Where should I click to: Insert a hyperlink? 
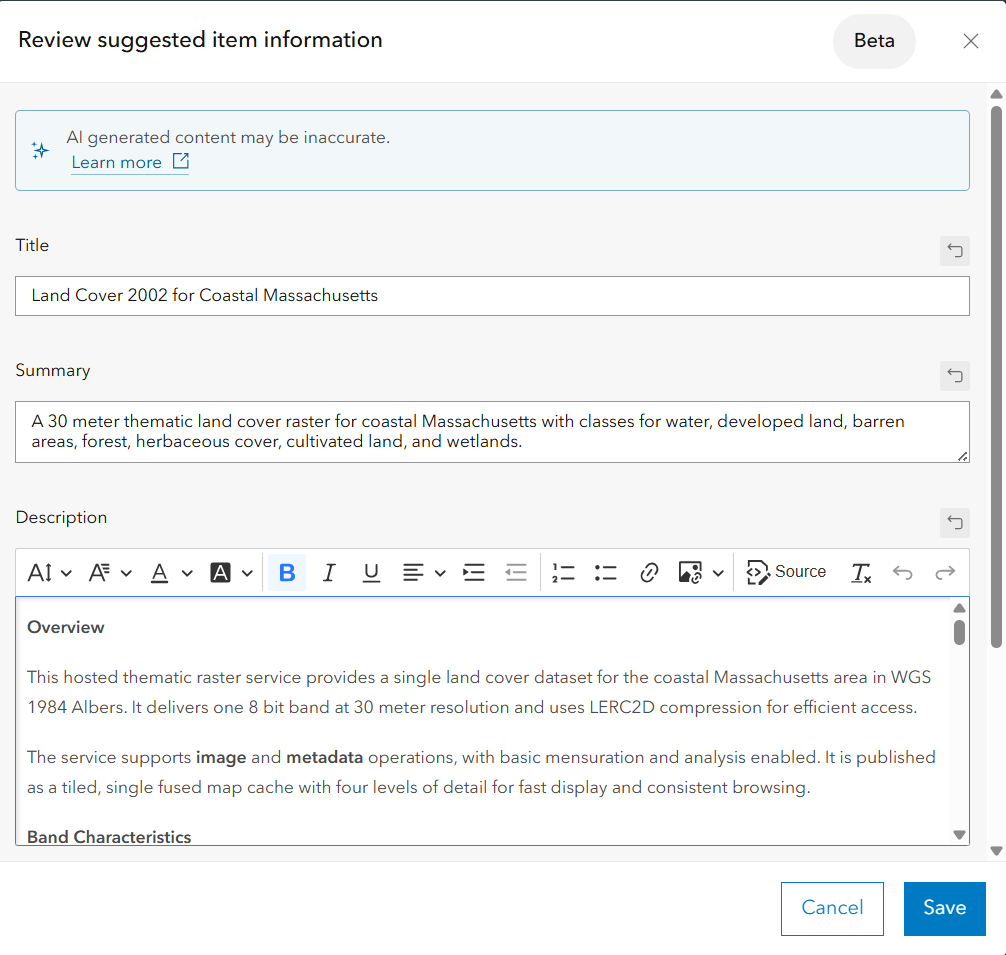click(649, 572)
